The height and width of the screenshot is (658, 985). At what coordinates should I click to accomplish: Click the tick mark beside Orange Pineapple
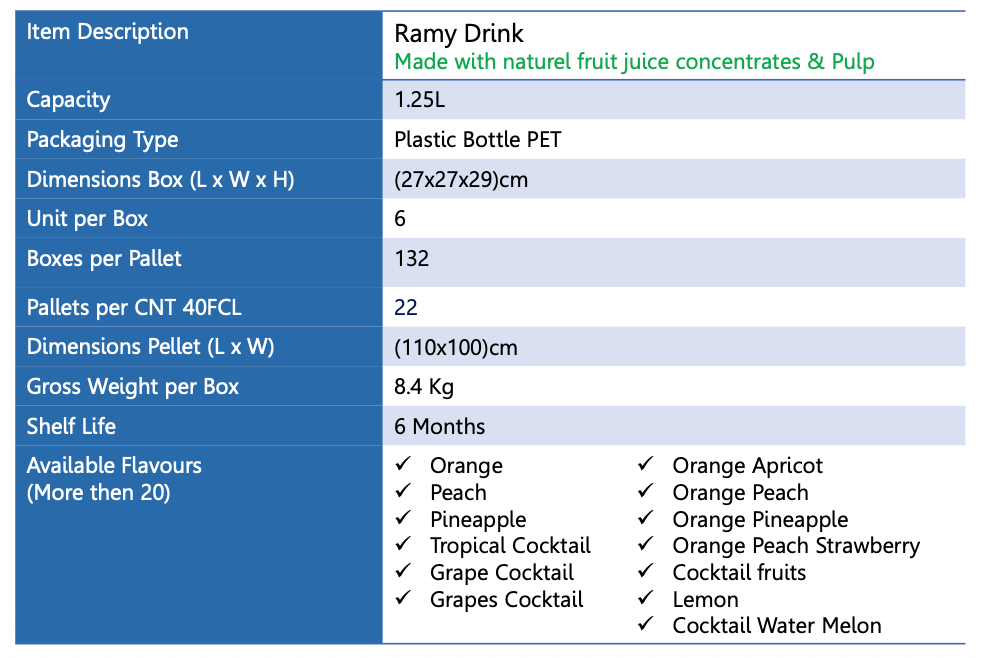[646, 518]
